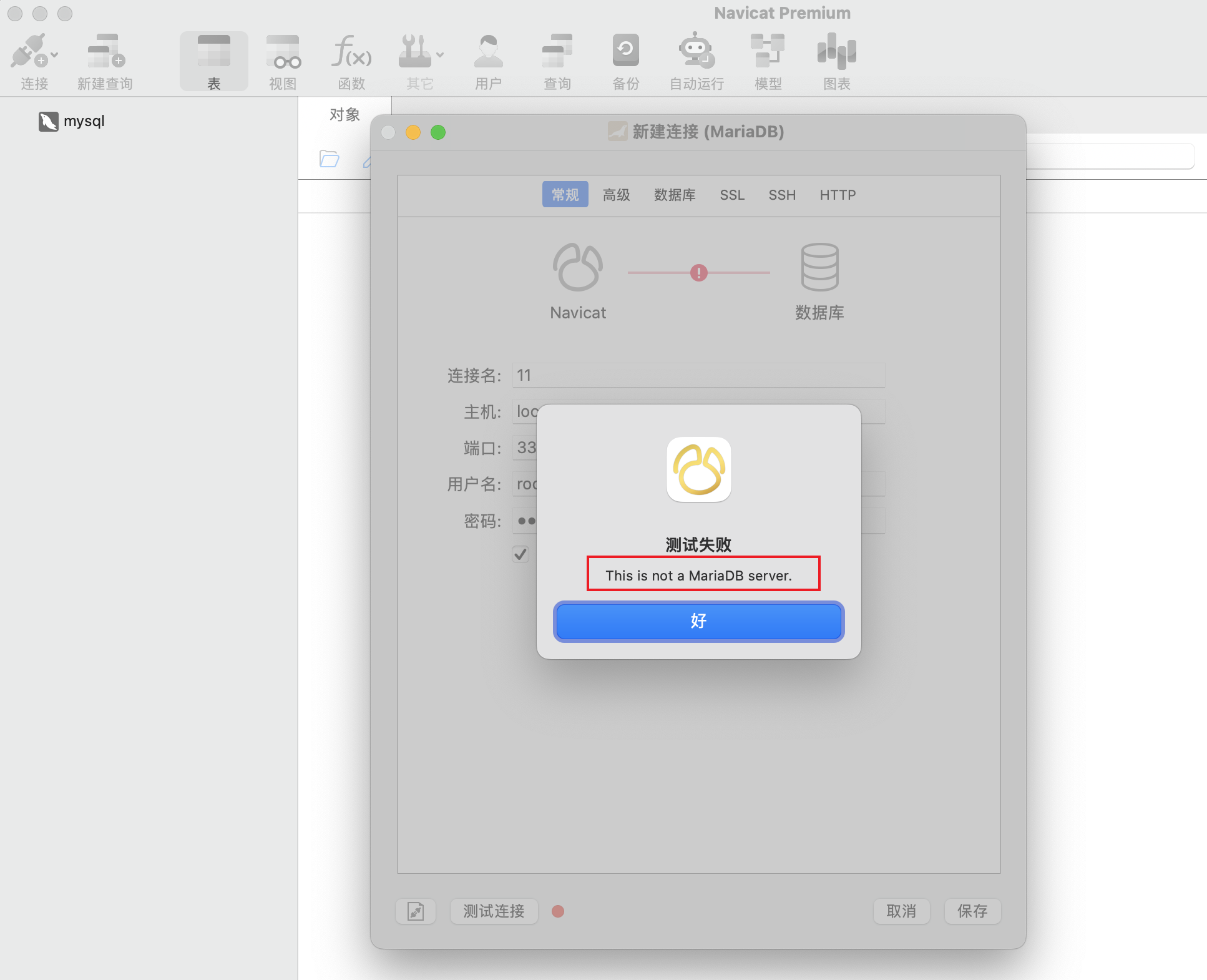Select the mysql connection in sidebar
Screen dimensions: 1207x980
[72, 121]
